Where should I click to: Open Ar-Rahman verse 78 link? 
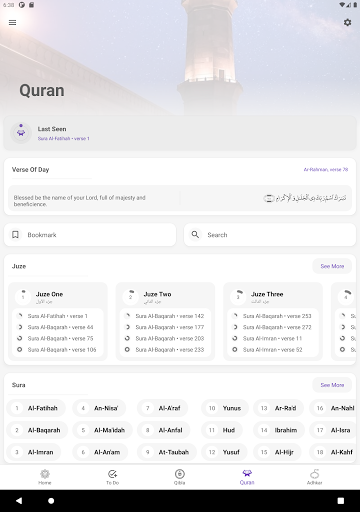[x=326, y=170]
